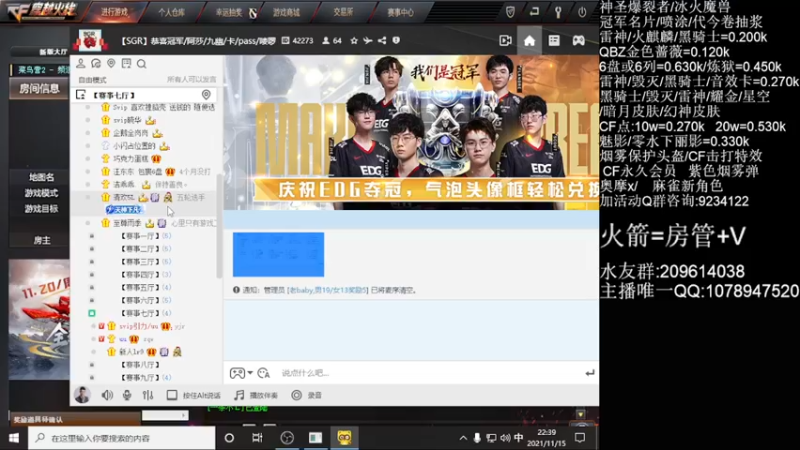
Task: Open the video live view icon
Action: 505,40
